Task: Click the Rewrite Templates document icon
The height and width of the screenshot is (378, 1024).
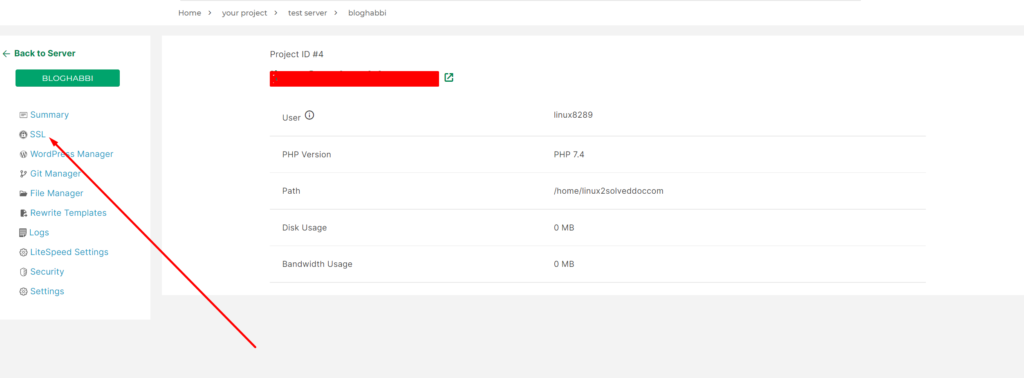Action: (24, 213)
